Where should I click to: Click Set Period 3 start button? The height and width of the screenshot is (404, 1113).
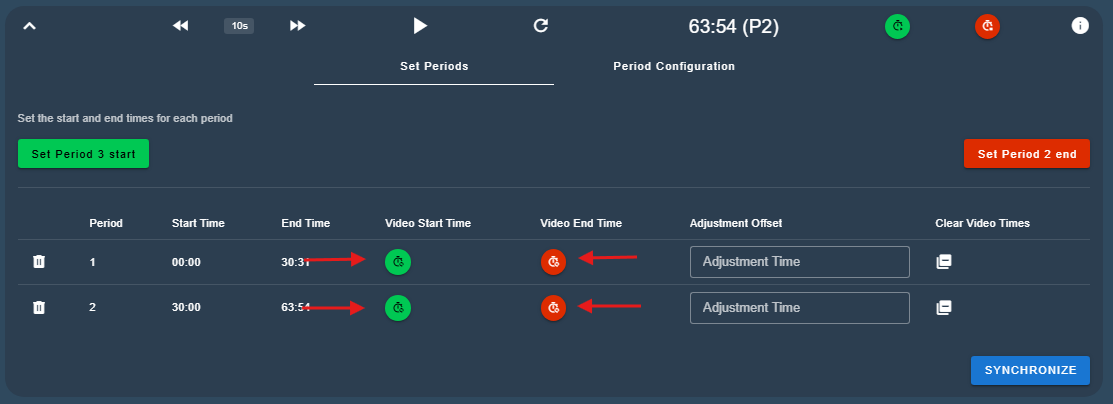click(83, 154)
